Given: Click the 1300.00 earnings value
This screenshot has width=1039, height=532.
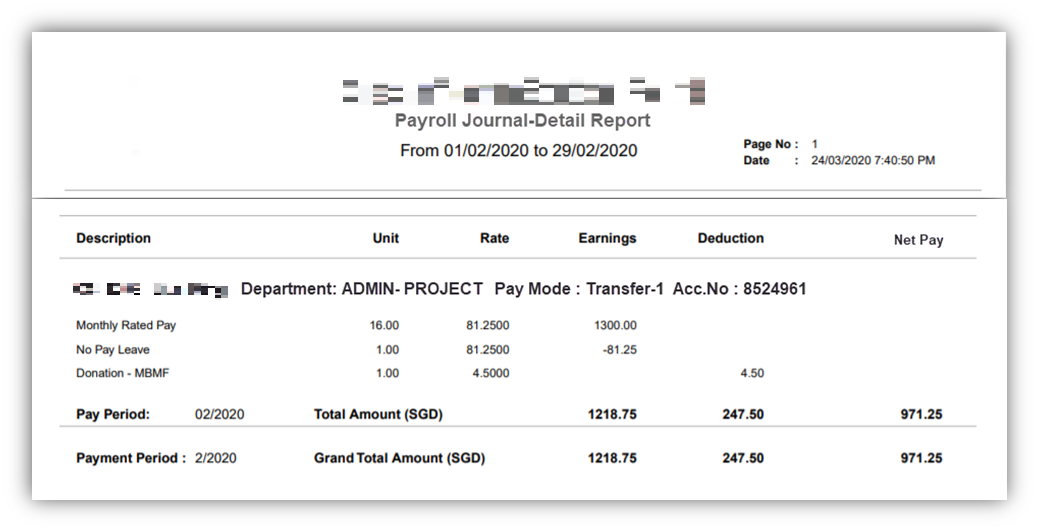Looking at the screenshot, I should tap(616, 326).
